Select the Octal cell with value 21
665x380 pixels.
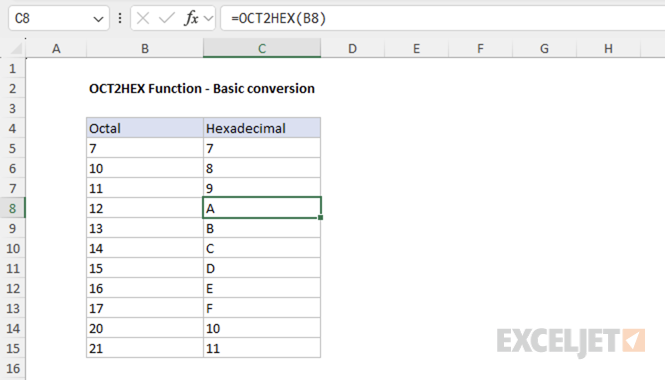coord(145,348)
